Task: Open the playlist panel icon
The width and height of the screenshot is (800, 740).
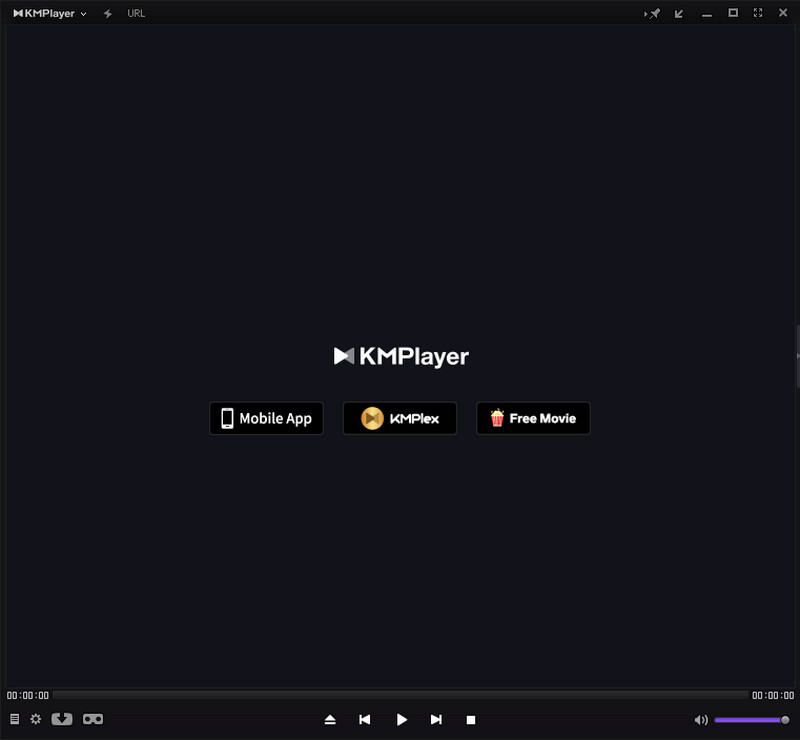Action: pyautogui.click(x=15, y=719)
